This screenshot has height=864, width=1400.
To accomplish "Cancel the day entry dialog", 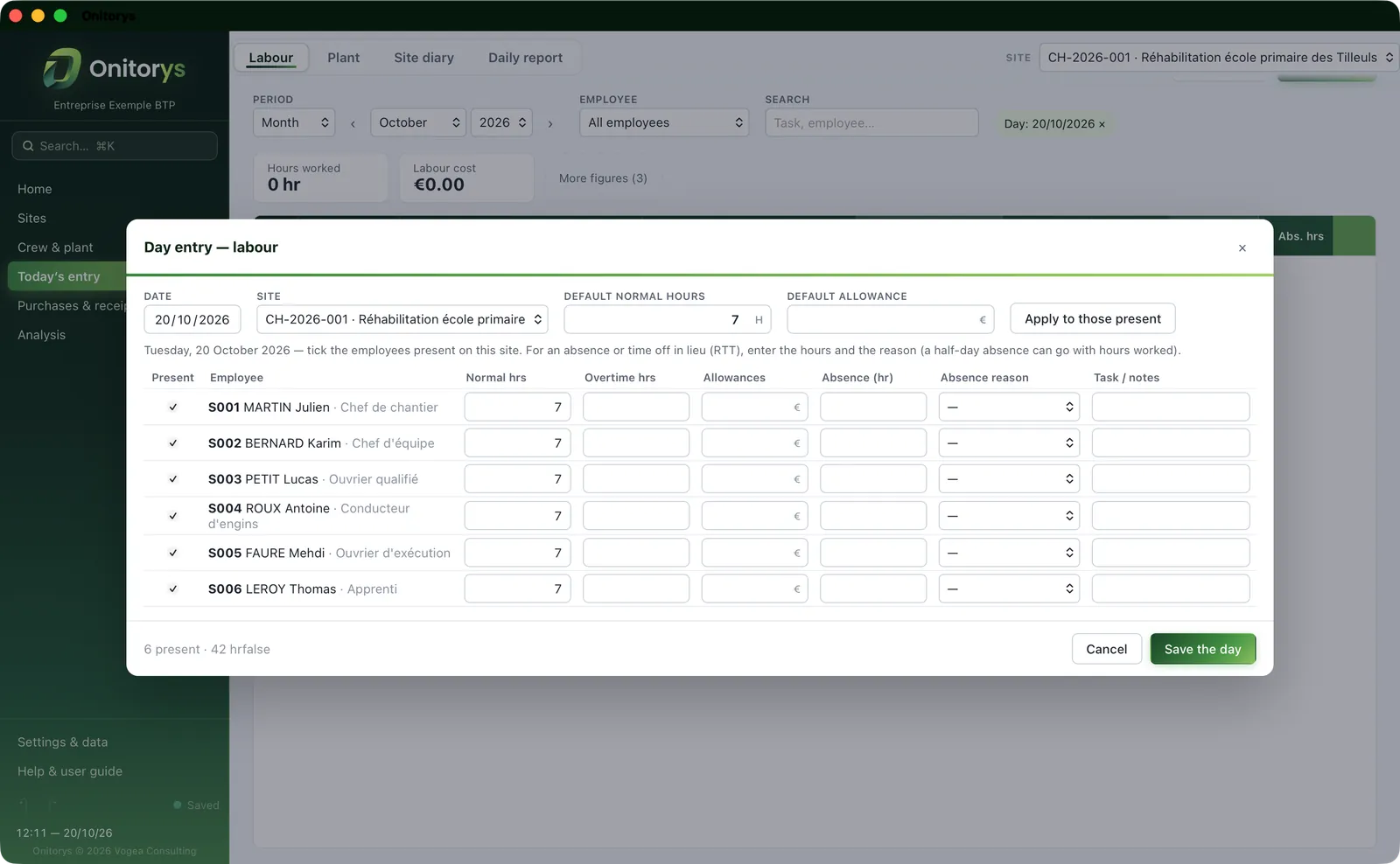I will click(x=1107, y=649).
